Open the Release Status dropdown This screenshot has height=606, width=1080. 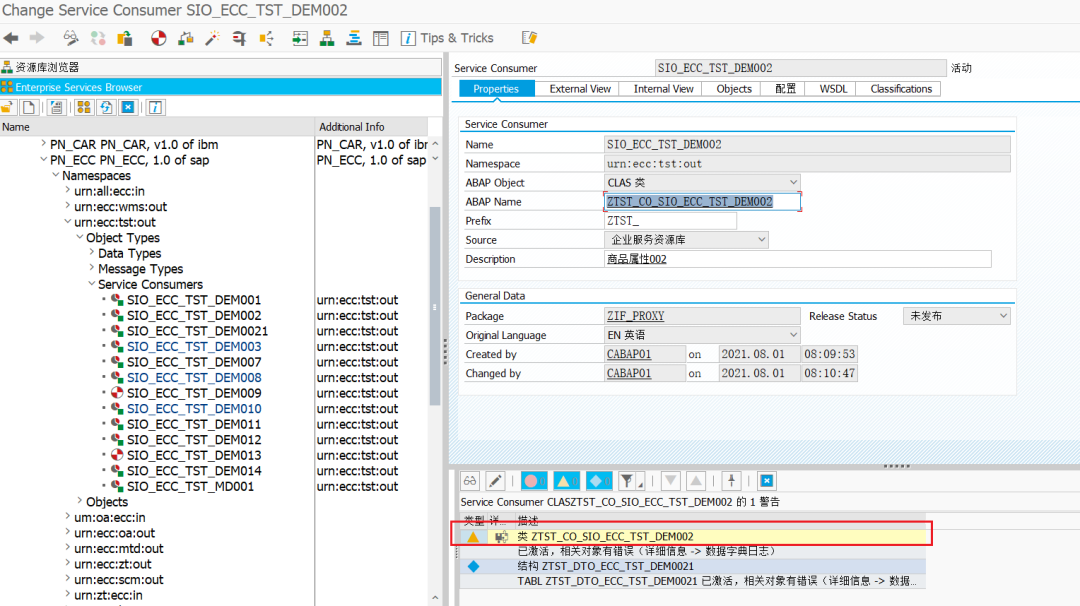(1003, 316)
